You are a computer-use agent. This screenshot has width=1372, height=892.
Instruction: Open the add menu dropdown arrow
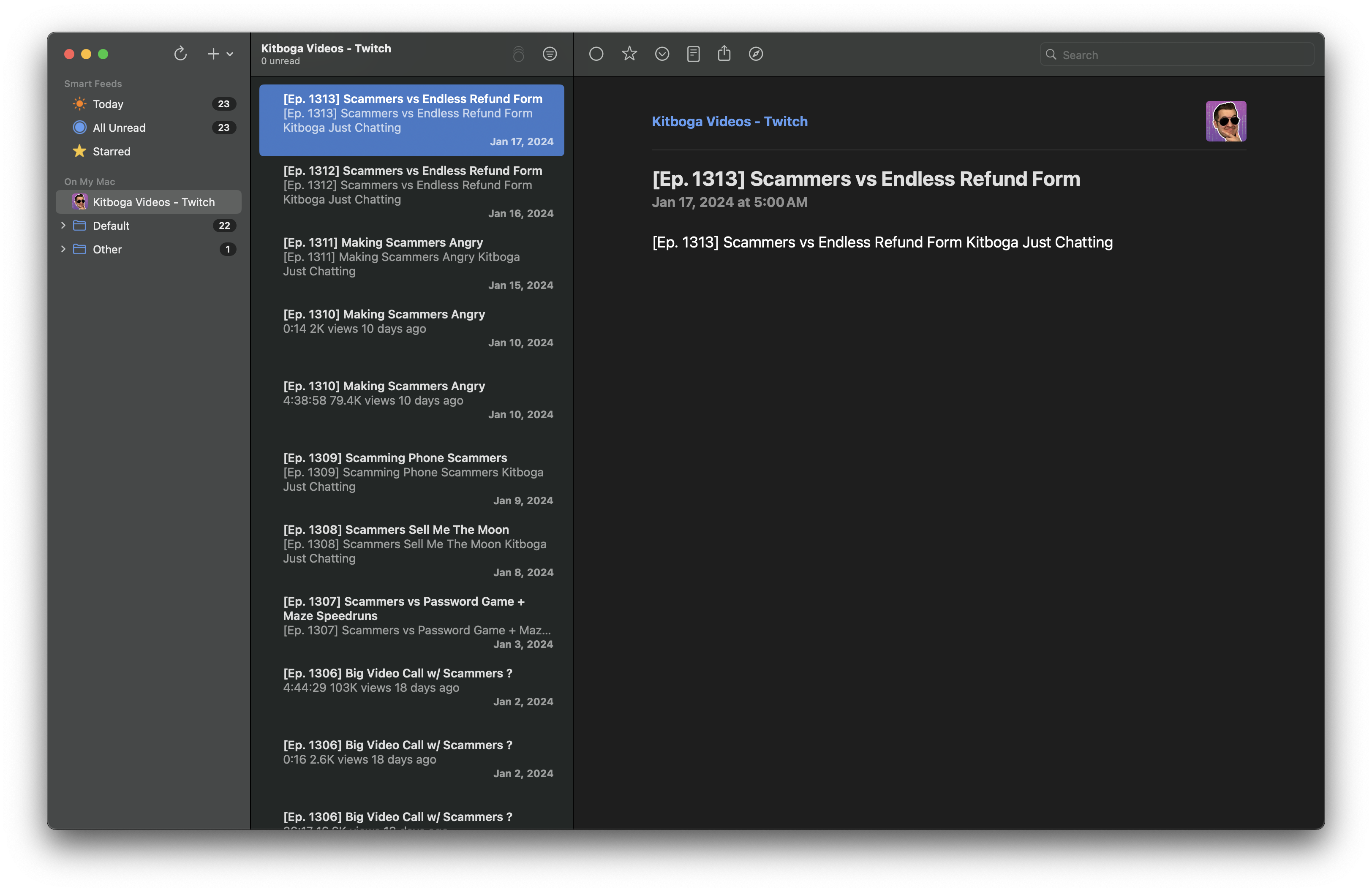tap(230, 54)
